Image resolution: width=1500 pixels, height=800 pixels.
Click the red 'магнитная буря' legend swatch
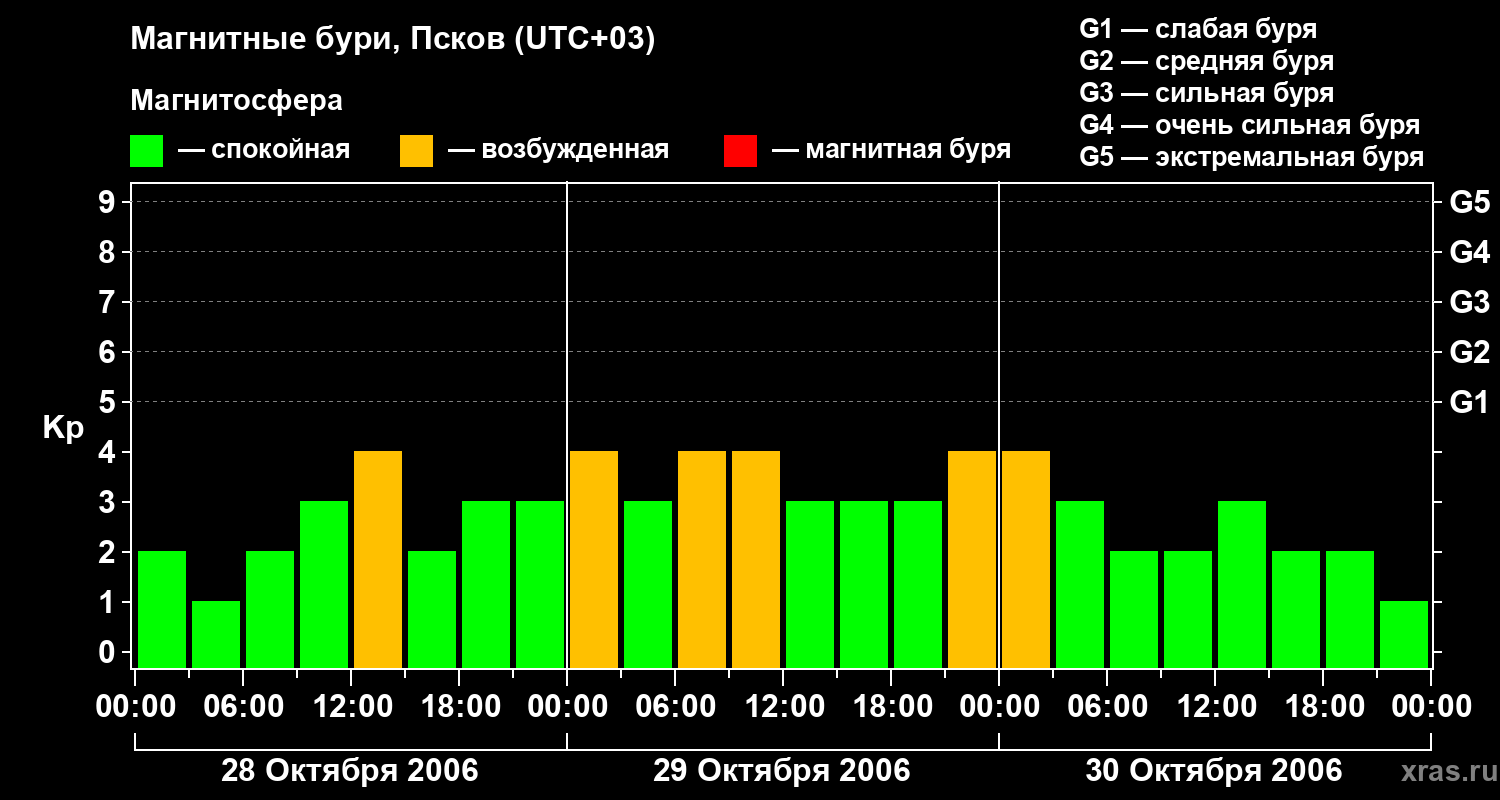740,151
